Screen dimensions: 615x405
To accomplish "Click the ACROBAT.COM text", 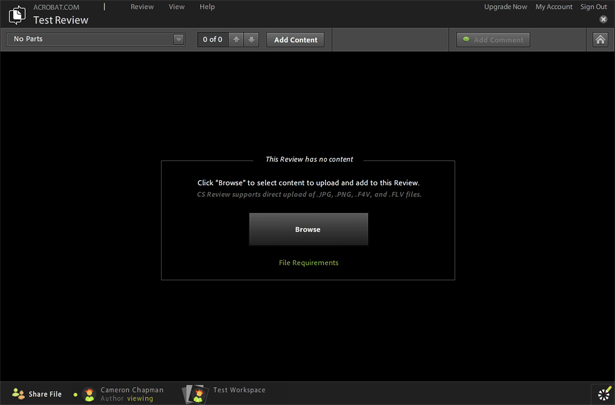I will coord(56,7).
